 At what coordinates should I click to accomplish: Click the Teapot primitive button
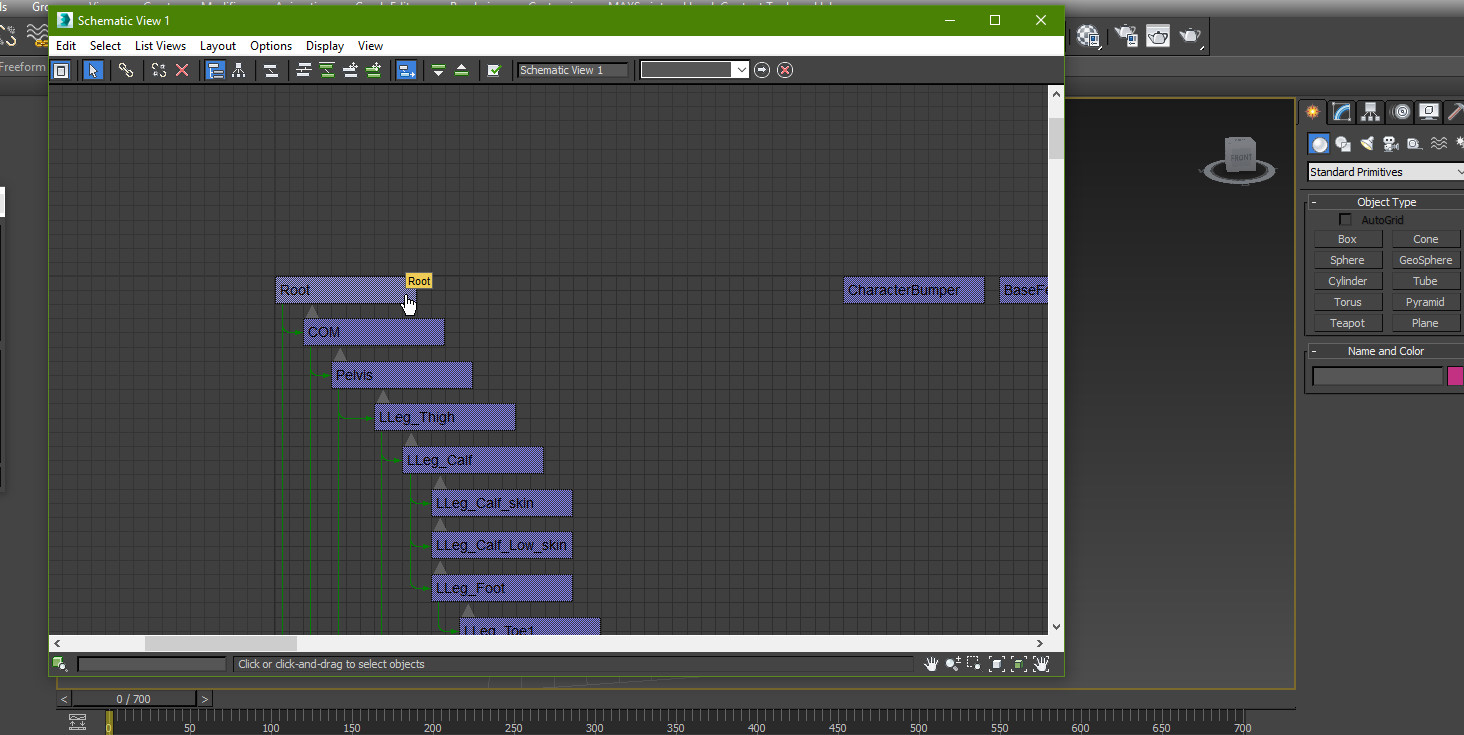(x=1347, y=323)
